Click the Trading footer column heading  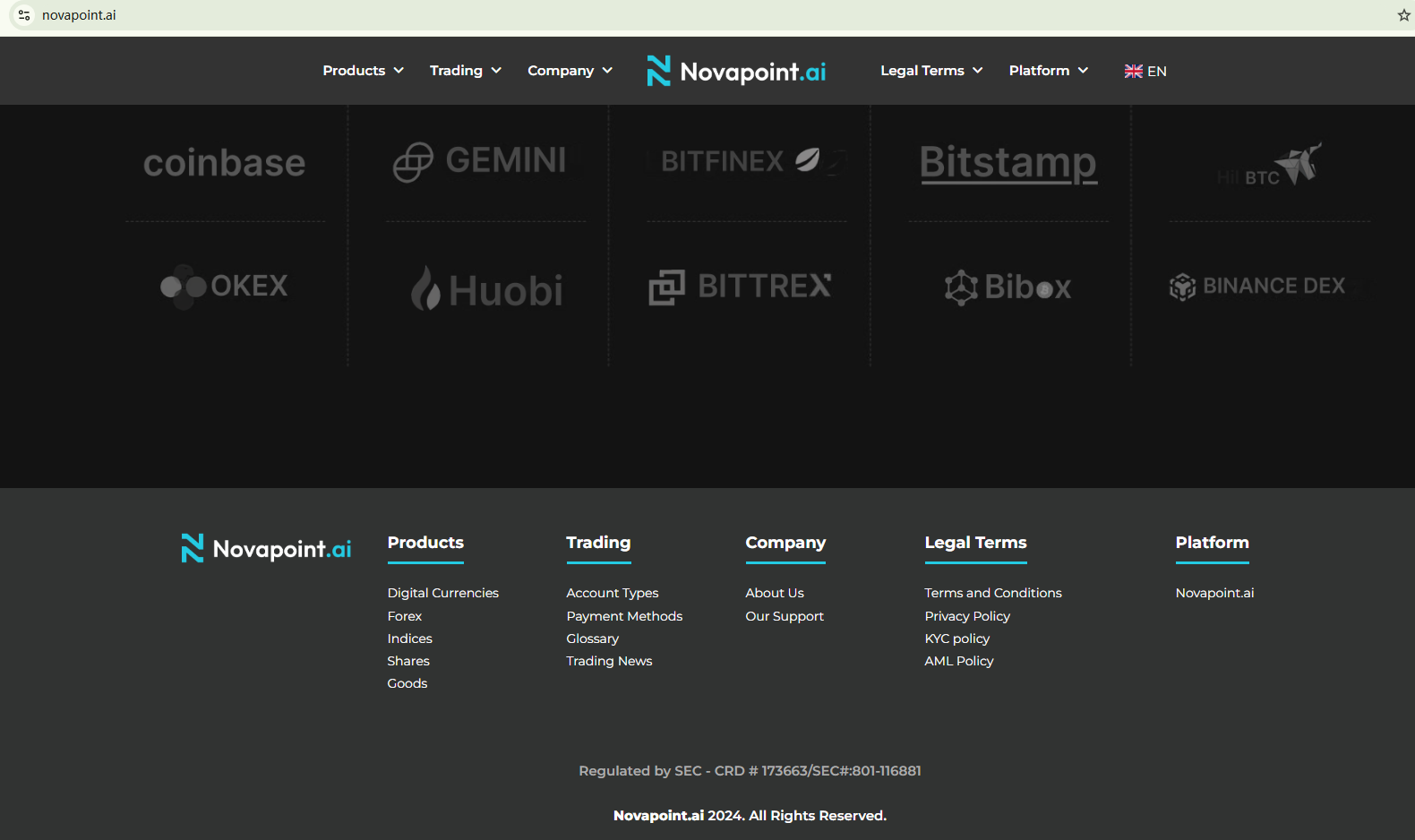coord(598,543)
